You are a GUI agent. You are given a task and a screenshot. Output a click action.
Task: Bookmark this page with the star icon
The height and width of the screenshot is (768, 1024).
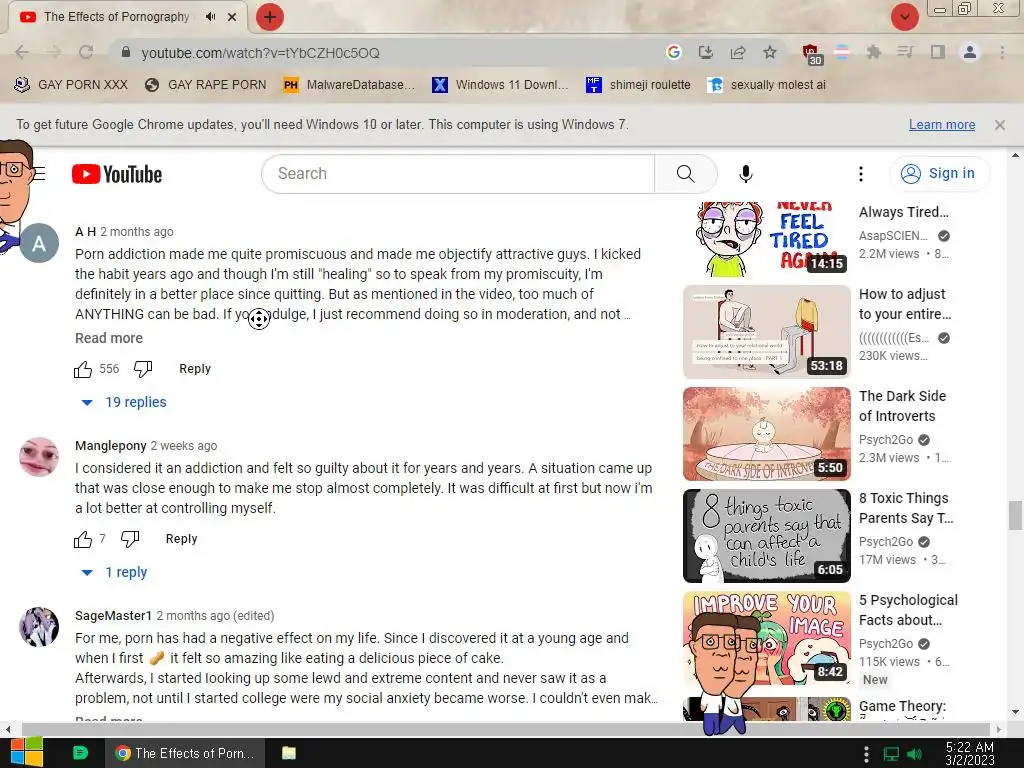(x=770, y=52)
